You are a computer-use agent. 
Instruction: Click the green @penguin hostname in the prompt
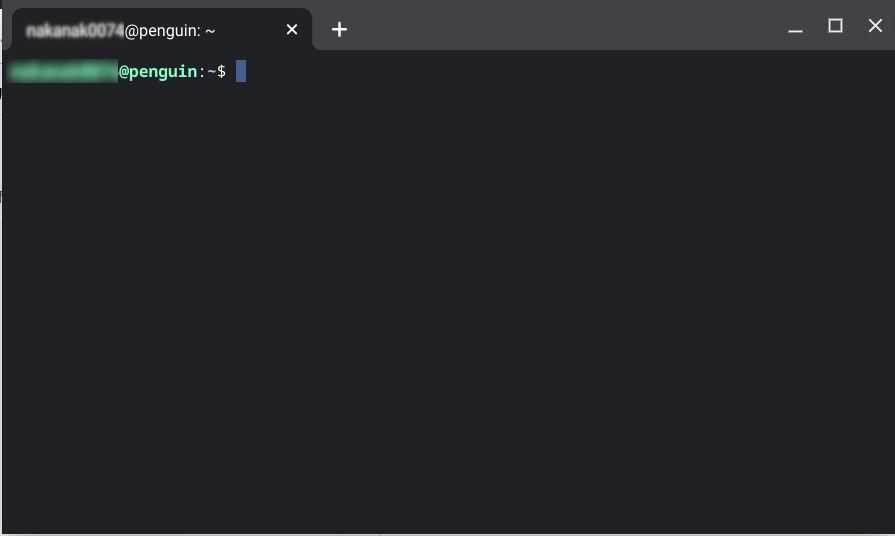pyautogui.click(x=158, y=72)
